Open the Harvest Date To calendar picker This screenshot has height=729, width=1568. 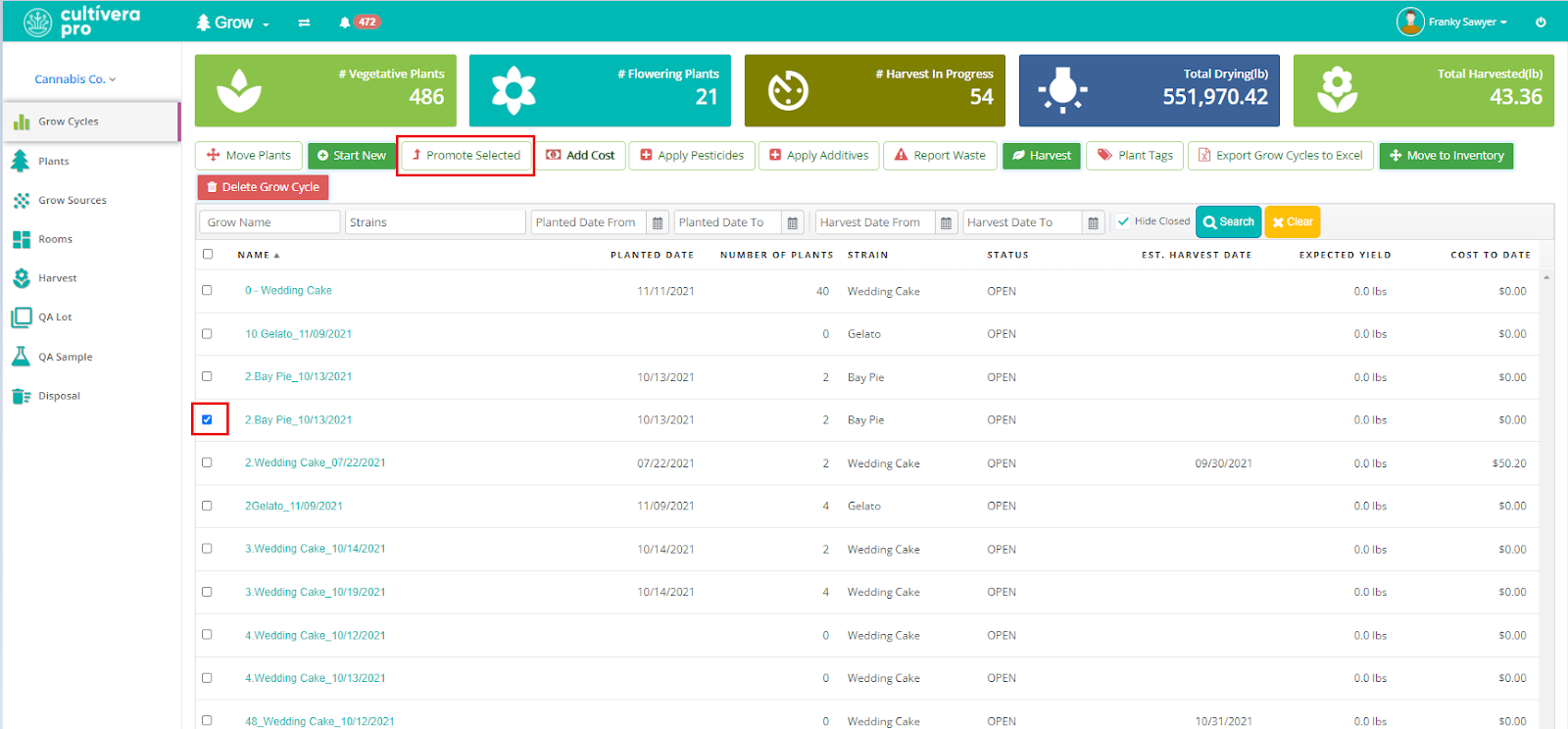pos(1093,222)
